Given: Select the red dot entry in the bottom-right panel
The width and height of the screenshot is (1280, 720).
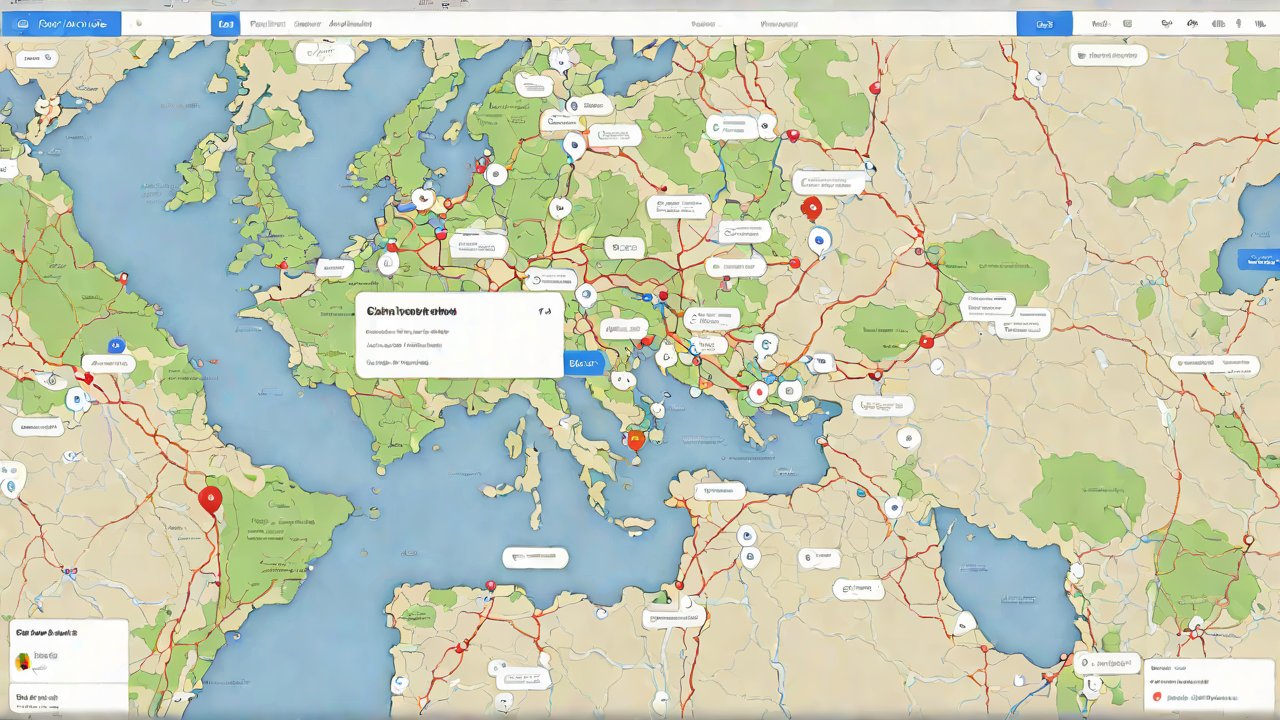Looking at the screenshot, I should [x=1157, y=696].
